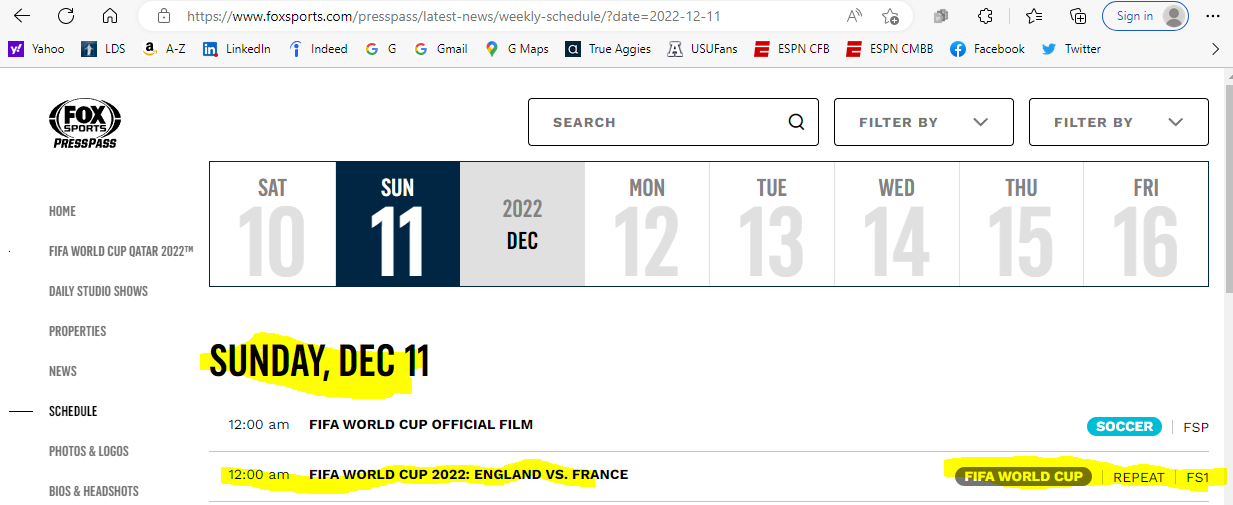Click the Fox Sports PressPass logo
This screenshot has width=1233, height=505.
click(x=85, y=125)
